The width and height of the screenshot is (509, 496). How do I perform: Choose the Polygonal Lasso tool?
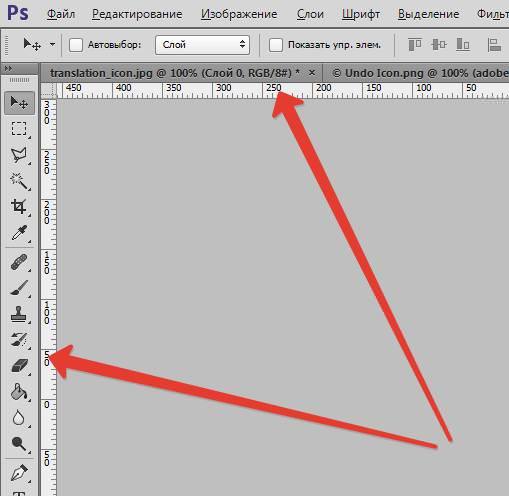tap(19, 155)
